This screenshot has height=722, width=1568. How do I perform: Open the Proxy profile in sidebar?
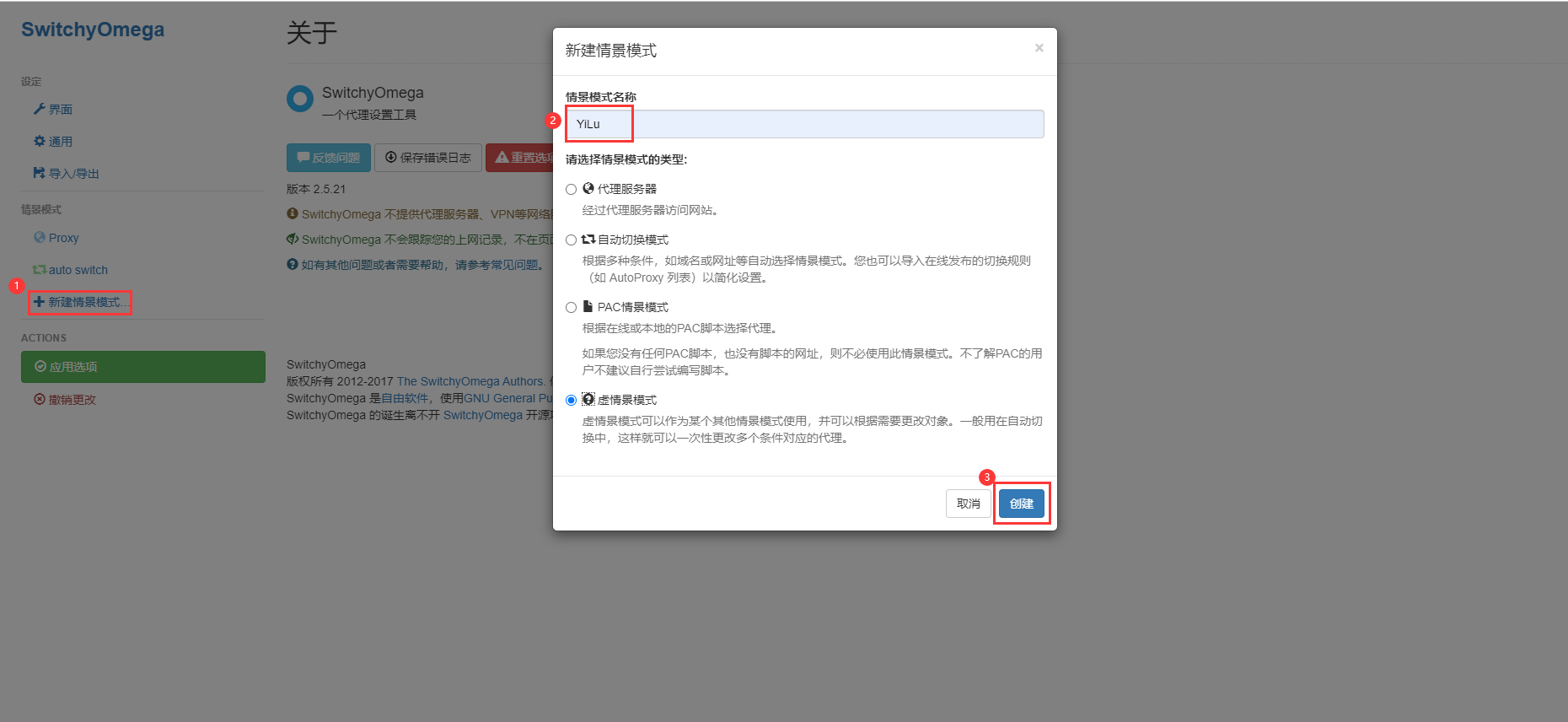point(56,238)
